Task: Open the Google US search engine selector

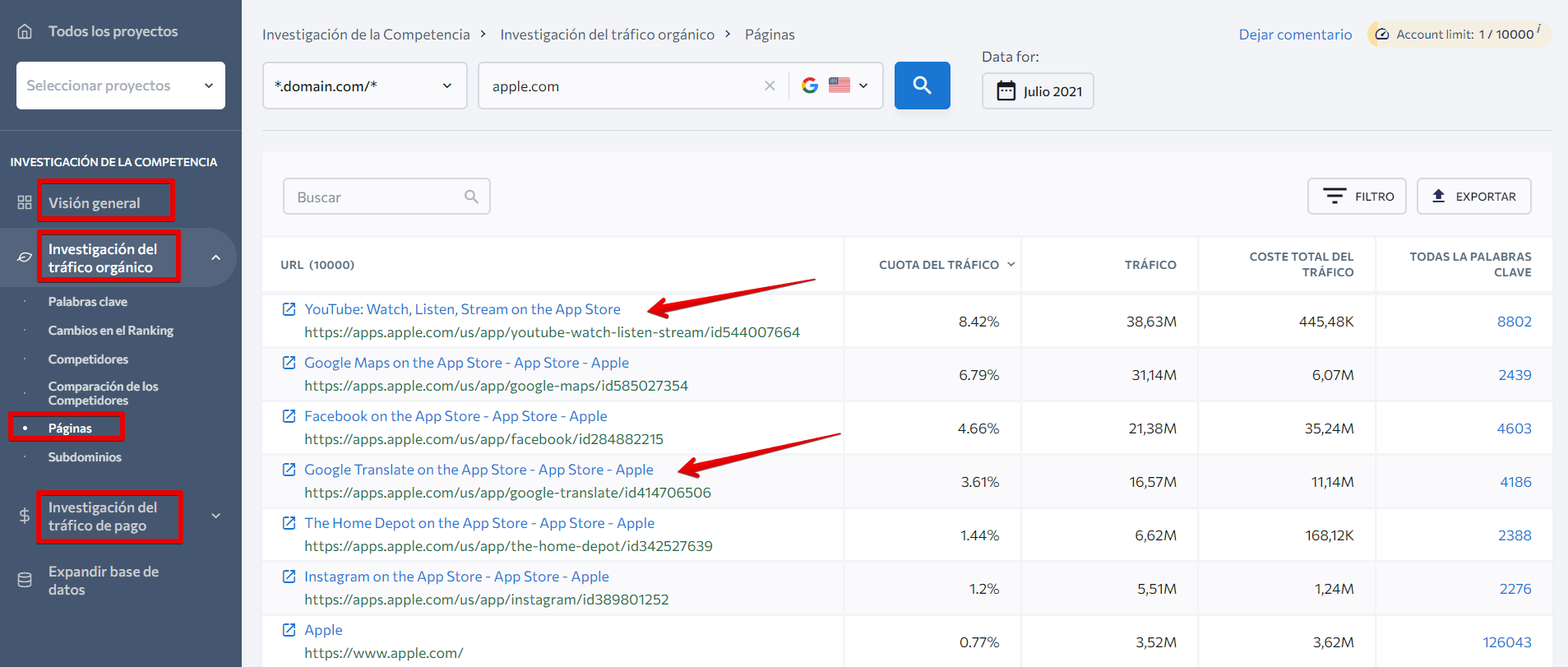Action: tap(835, 86)
